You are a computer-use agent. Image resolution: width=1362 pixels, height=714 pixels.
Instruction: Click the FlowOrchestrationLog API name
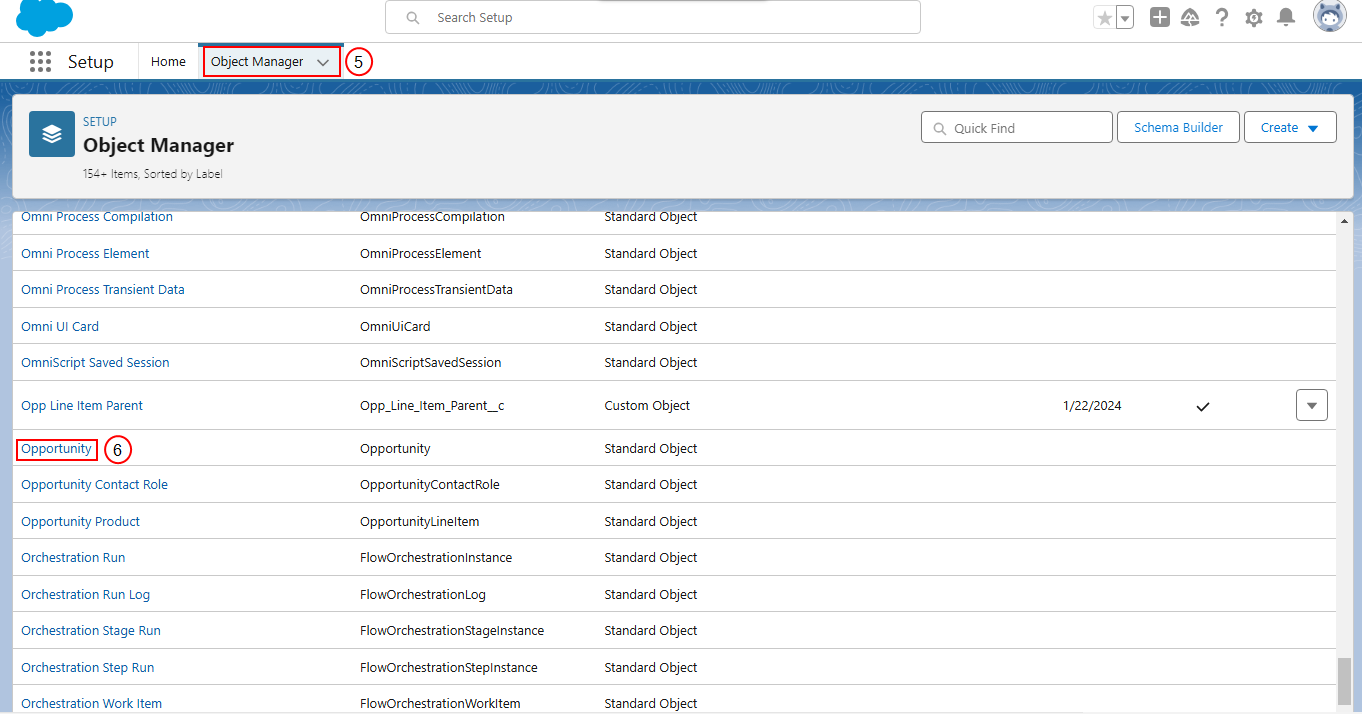click(423, 595)
